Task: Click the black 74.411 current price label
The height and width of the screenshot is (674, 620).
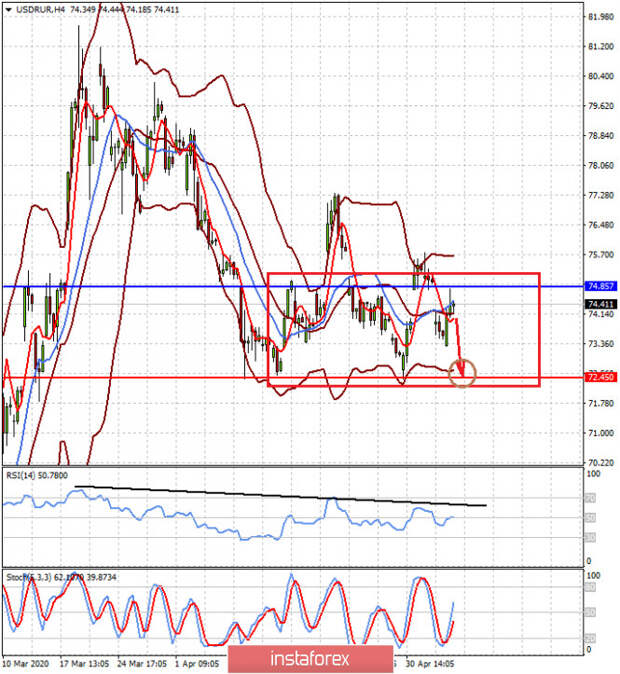Action: tap(601, 304)
